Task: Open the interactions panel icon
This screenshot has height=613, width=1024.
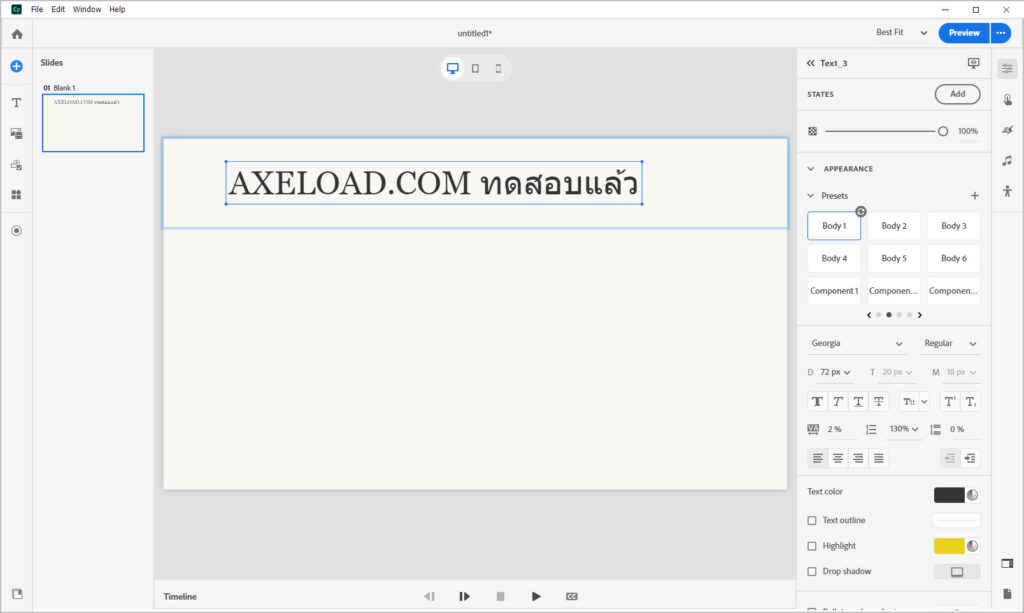Action: click(1007, 99)
